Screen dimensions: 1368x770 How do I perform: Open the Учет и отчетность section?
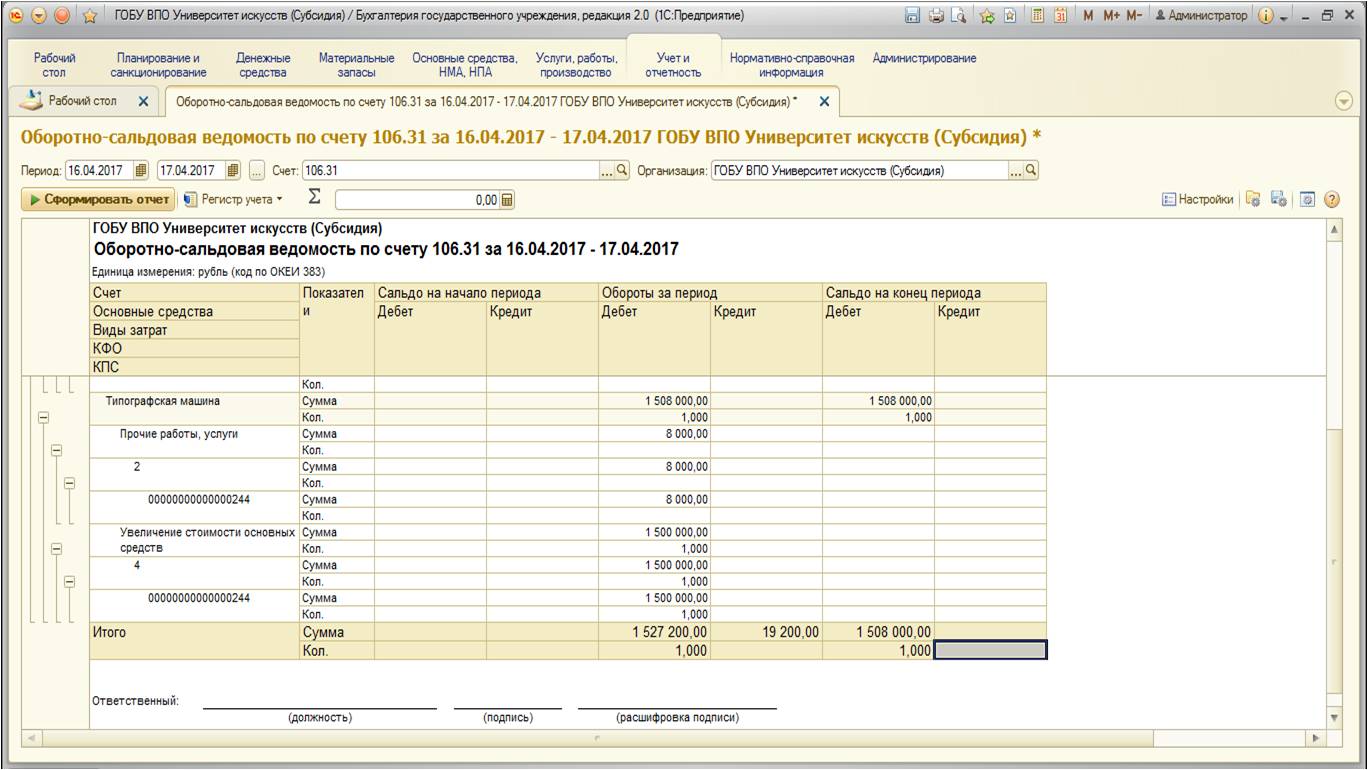pyautogui.click(x=679, y=65)
